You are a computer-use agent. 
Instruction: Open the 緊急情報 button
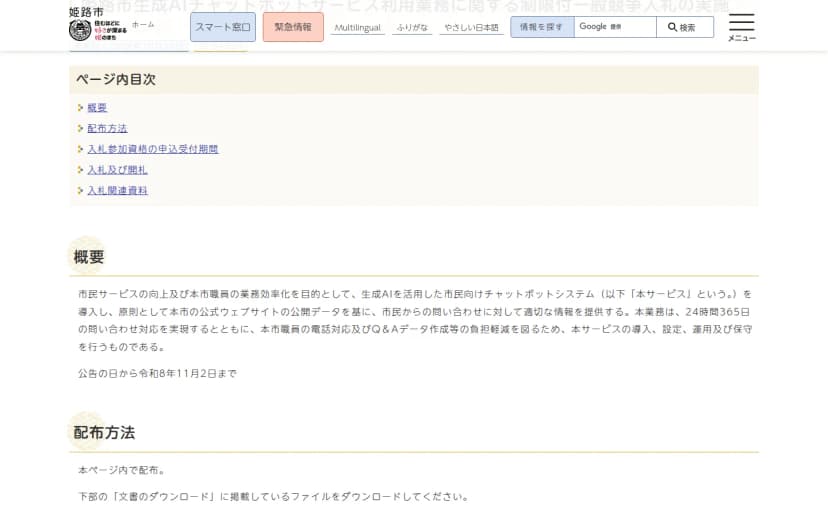tap(293, 27)
